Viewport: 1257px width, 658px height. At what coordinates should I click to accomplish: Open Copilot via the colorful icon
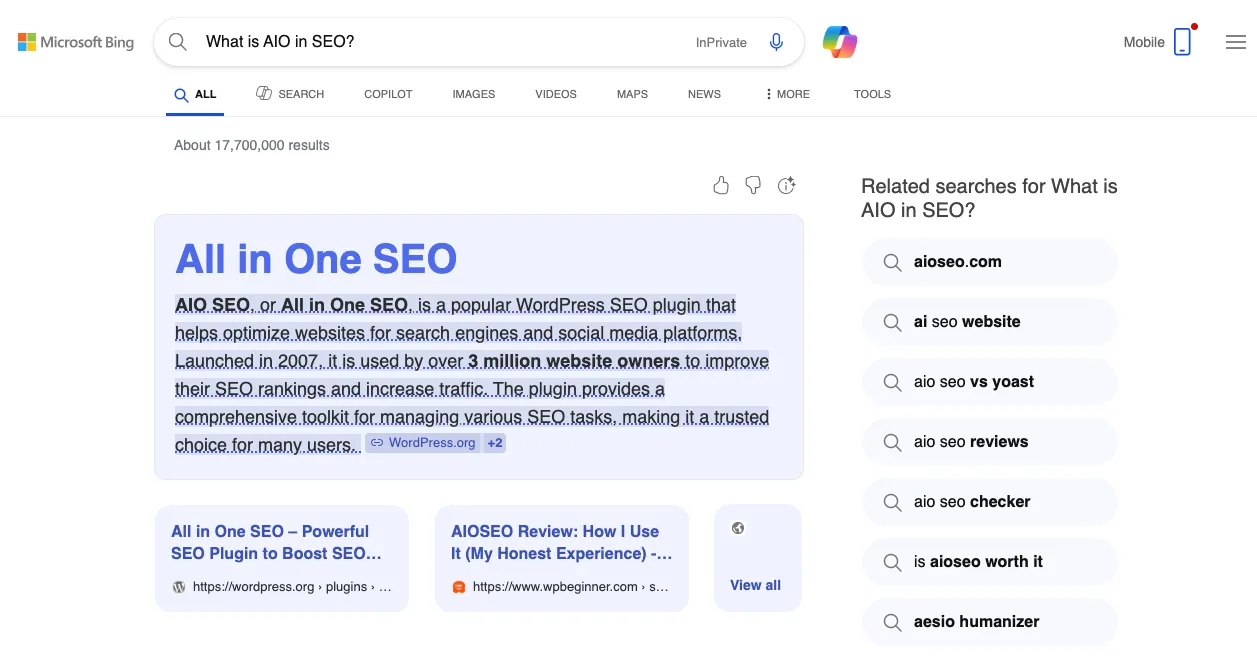tap(840, 42)
